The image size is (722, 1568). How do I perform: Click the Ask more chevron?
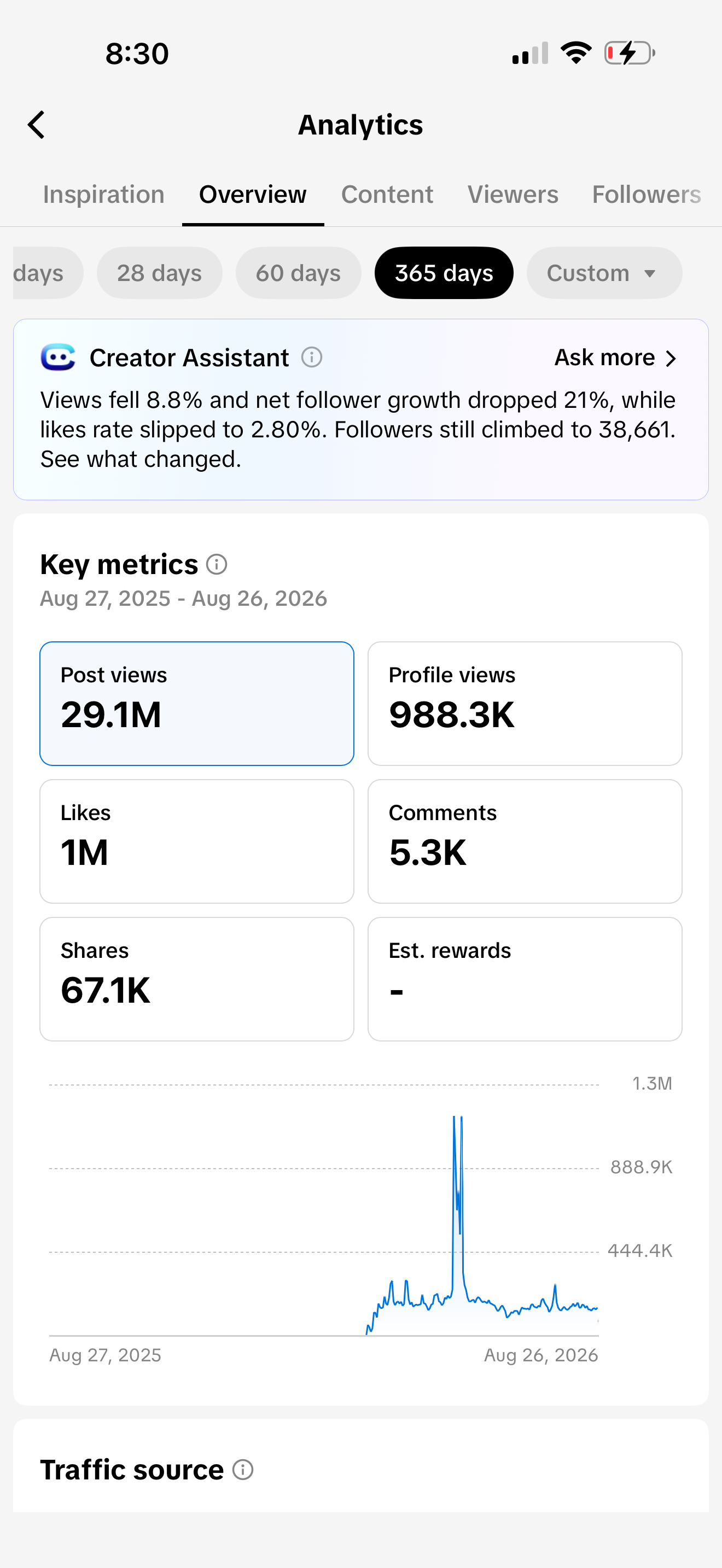pos(671,358)
